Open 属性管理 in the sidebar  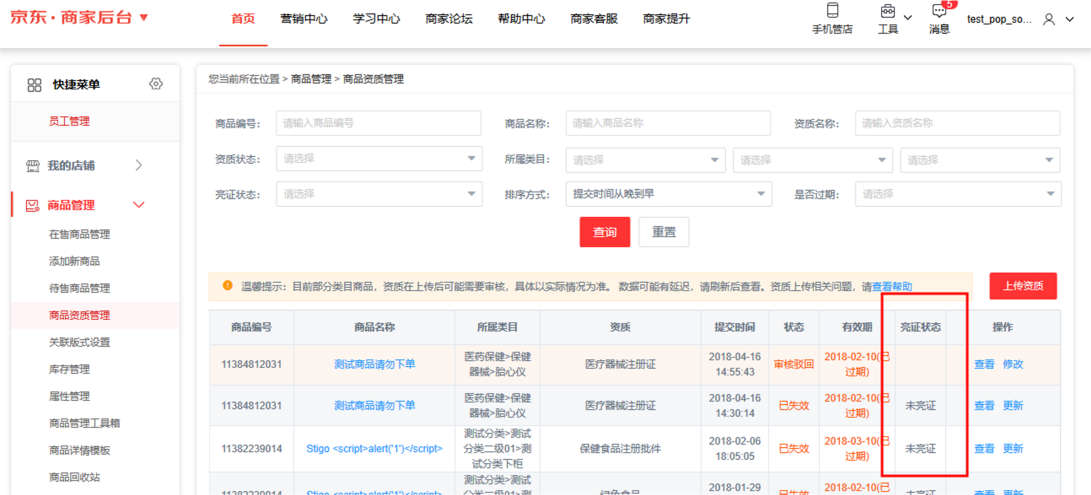tap(69, 397)
